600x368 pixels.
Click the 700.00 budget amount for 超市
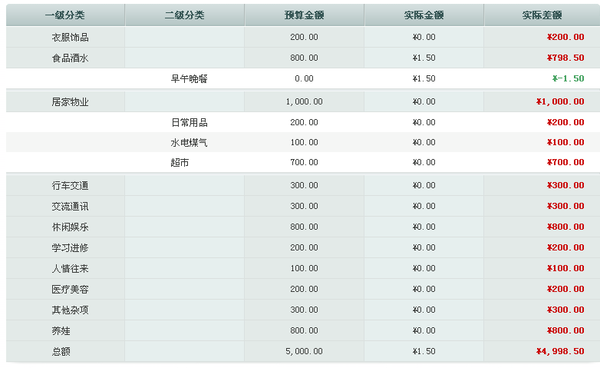click(304, 162)
